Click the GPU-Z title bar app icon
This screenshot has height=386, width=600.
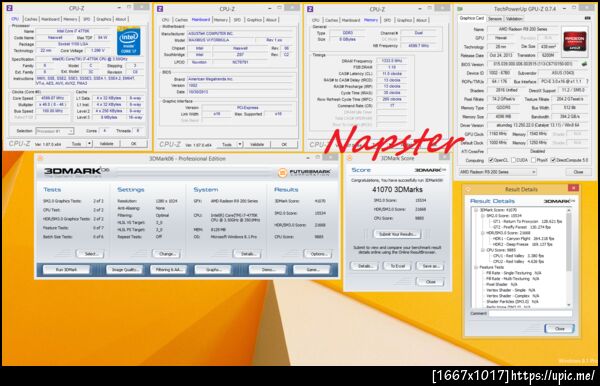[x=460, y=8]
